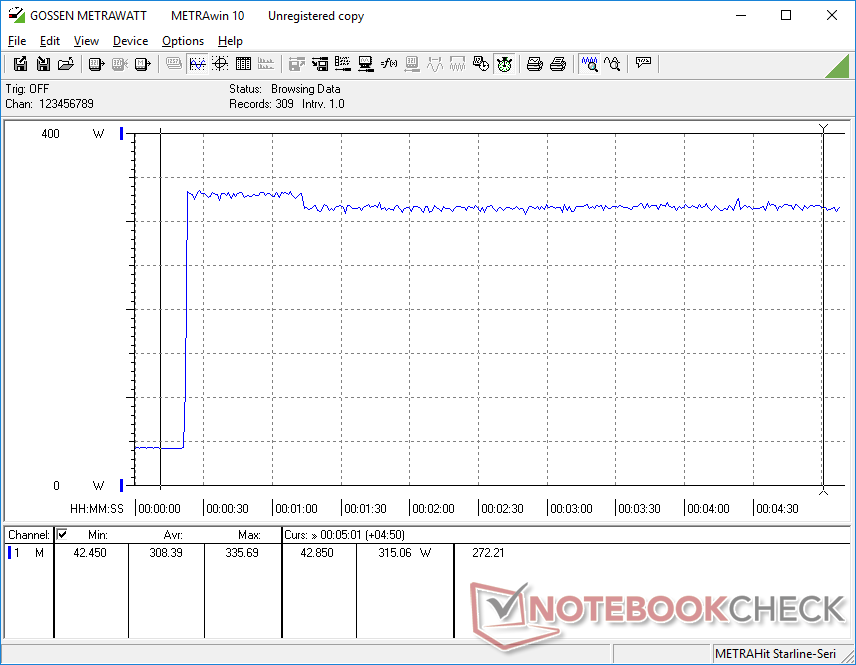Click the greyed-out bar chart view icon

click(x=266, y=64)
